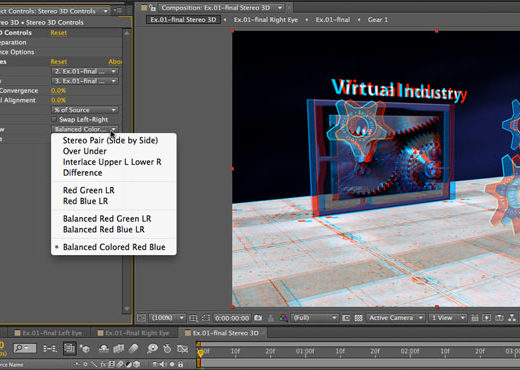Open the Composition name dropdown arrow
This screenshot has width=520, height=370.
pos(280,8)
